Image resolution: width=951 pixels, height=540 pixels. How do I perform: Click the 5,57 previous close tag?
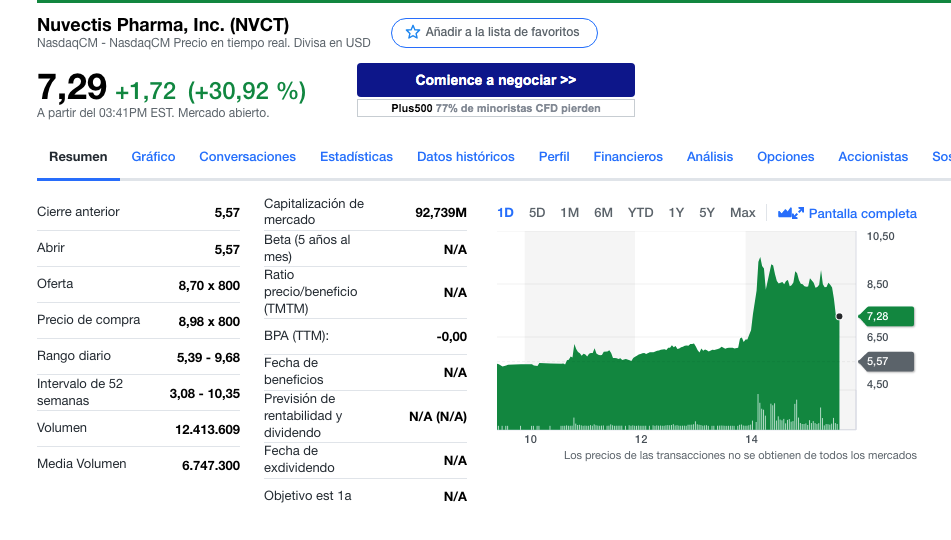[x=886, y=362]
